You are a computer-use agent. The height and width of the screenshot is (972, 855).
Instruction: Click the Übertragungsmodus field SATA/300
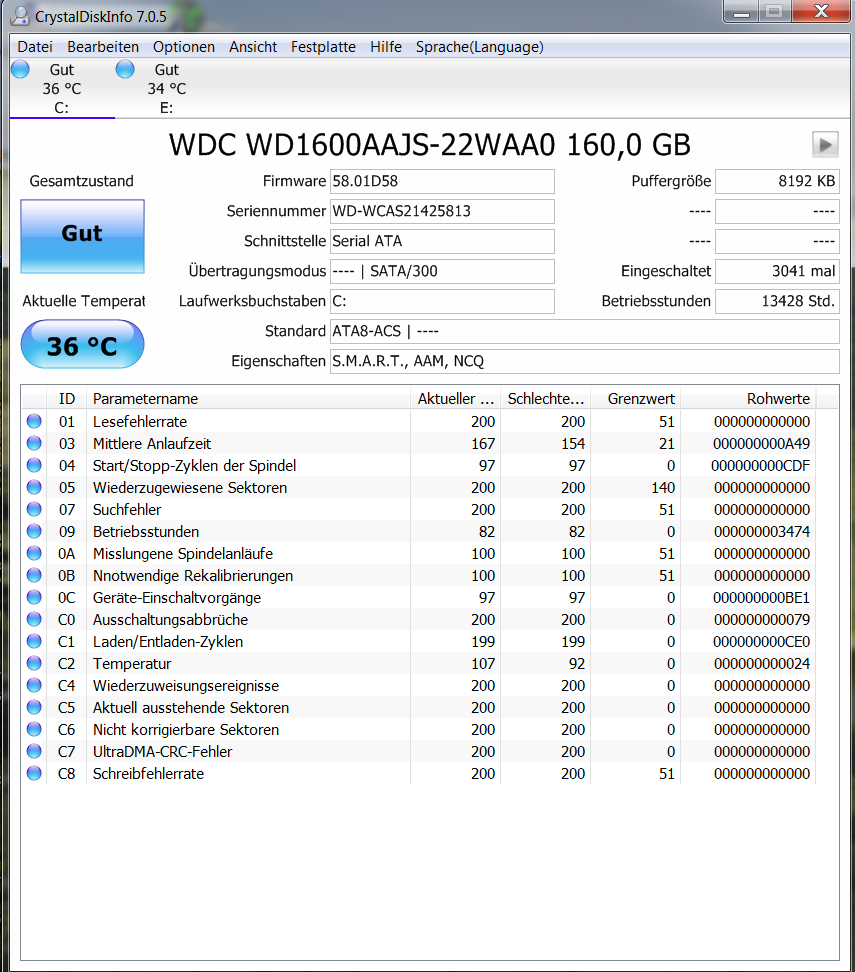pyautogui.click(x=442, y=272)
